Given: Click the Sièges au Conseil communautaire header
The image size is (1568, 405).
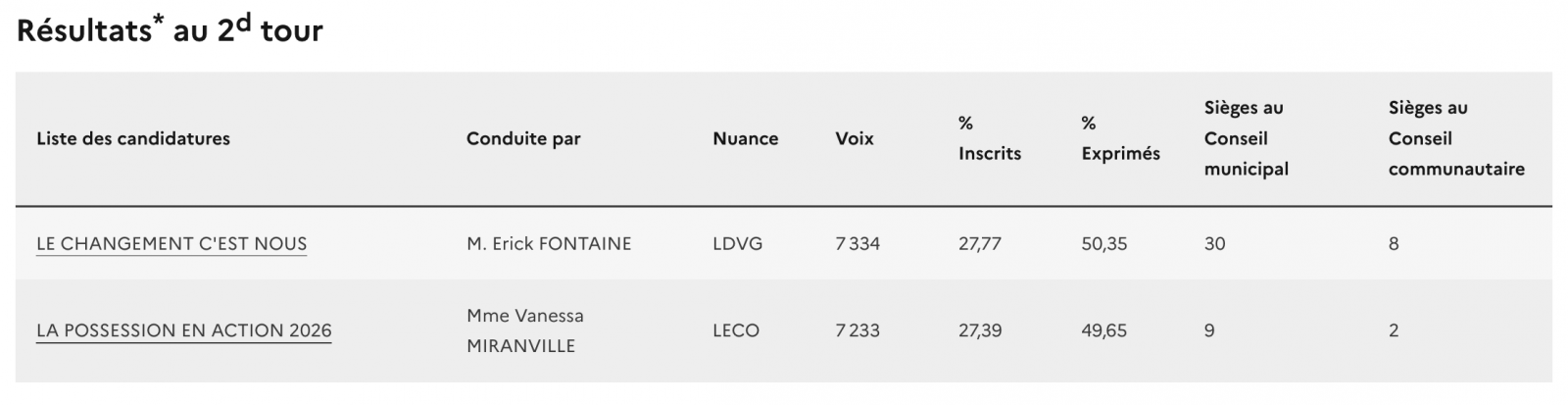Looking at the screenshot, I should click(1455, 138).
